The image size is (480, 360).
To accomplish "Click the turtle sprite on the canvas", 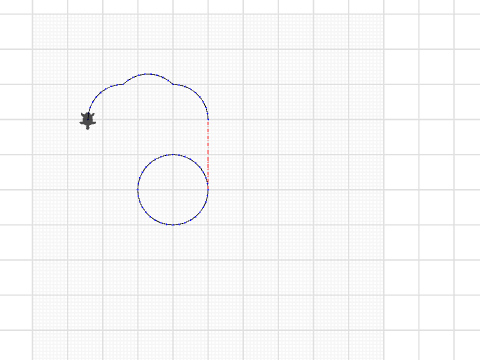I will (x=88, y=120).
